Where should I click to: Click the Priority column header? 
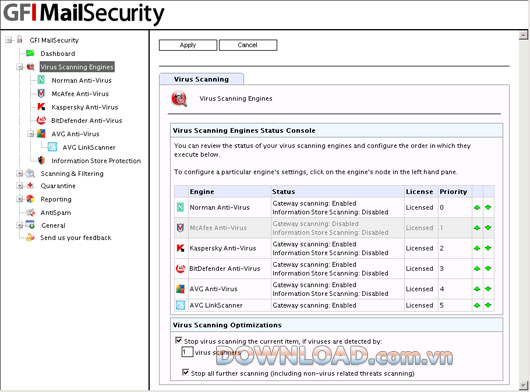(x=455, y=192)
